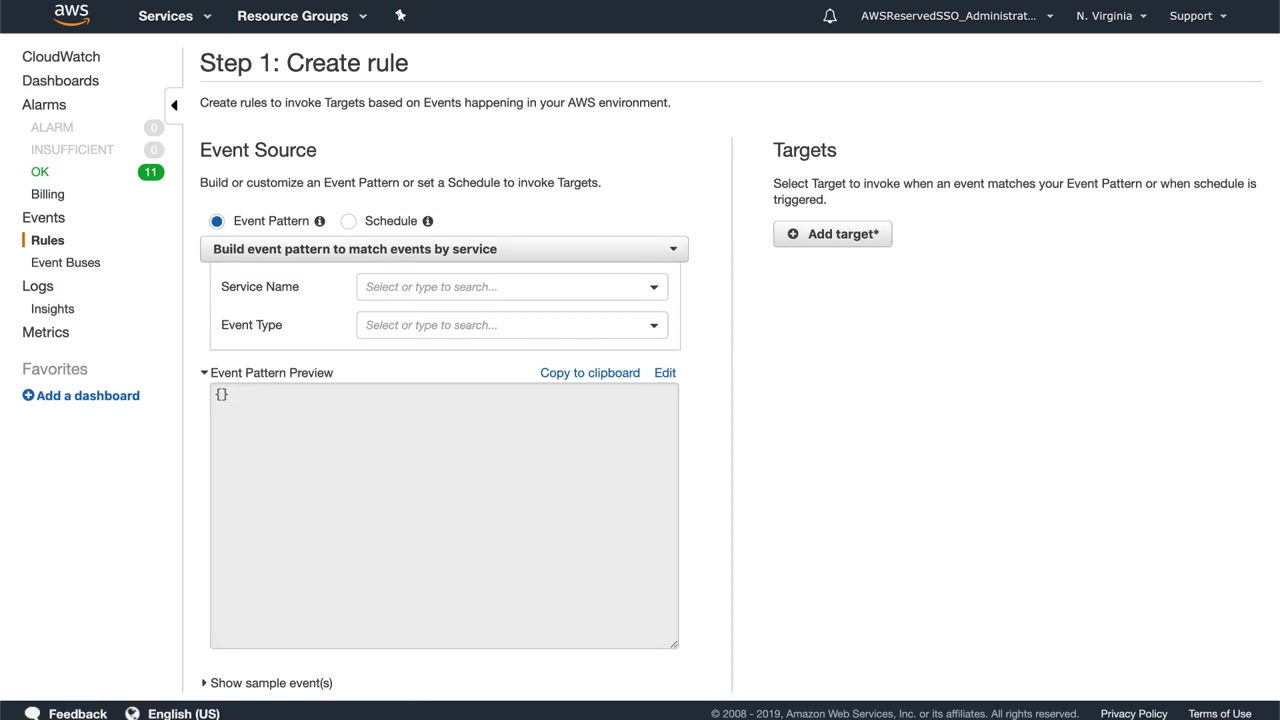
Task: Click the Event Pattern Preview text area
Action: point(444,516)
